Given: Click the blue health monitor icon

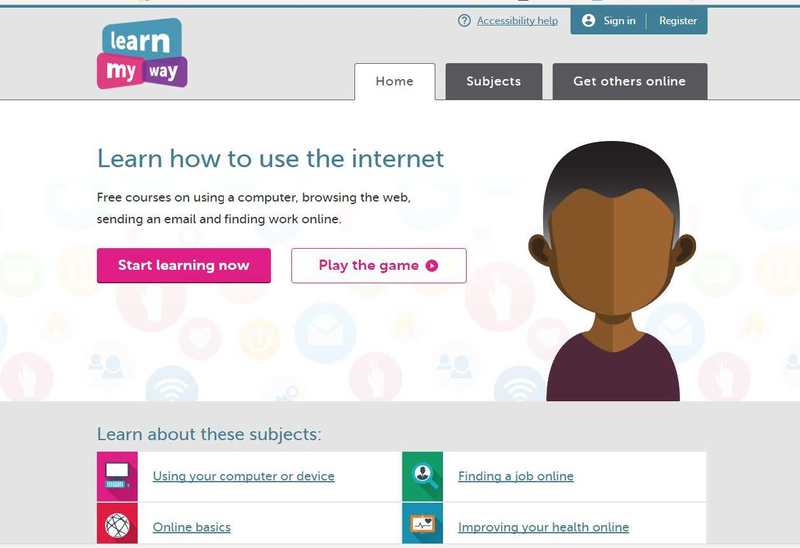Looking at the screenshot, I should point(422,524).
